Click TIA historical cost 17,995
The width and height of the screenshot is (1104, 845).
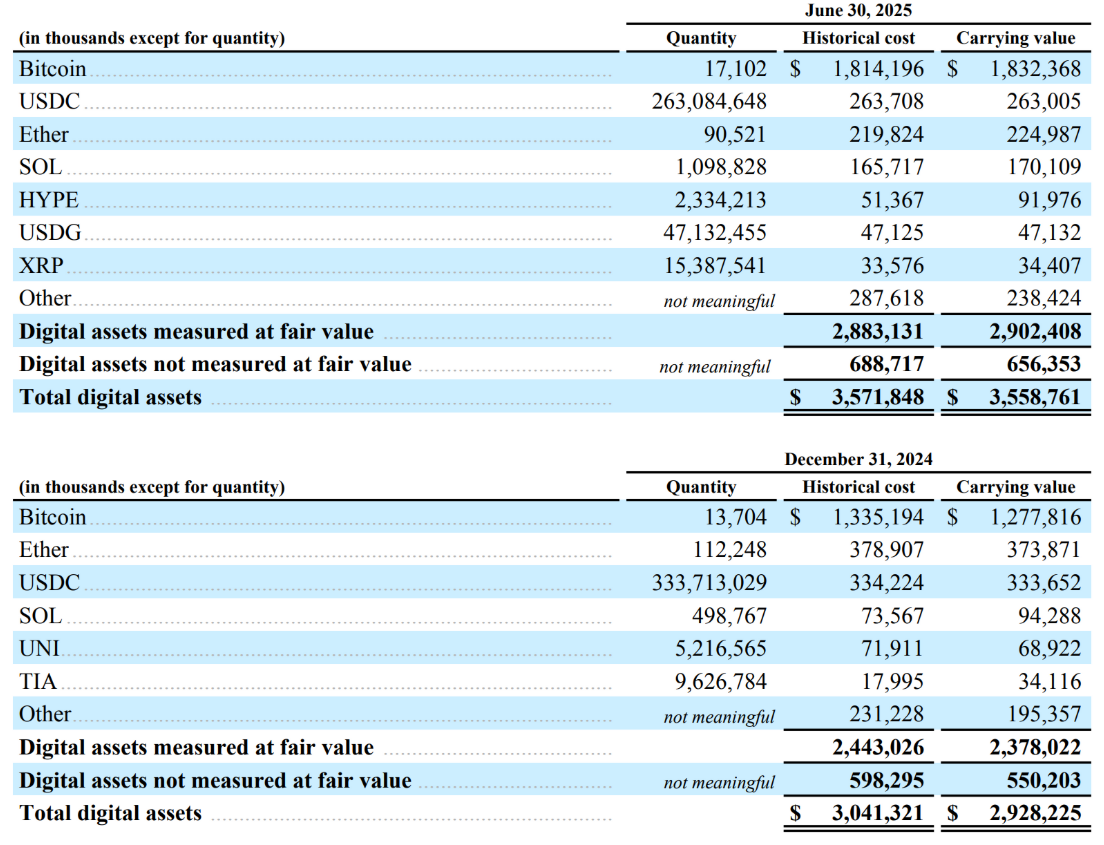click(892, 682)
